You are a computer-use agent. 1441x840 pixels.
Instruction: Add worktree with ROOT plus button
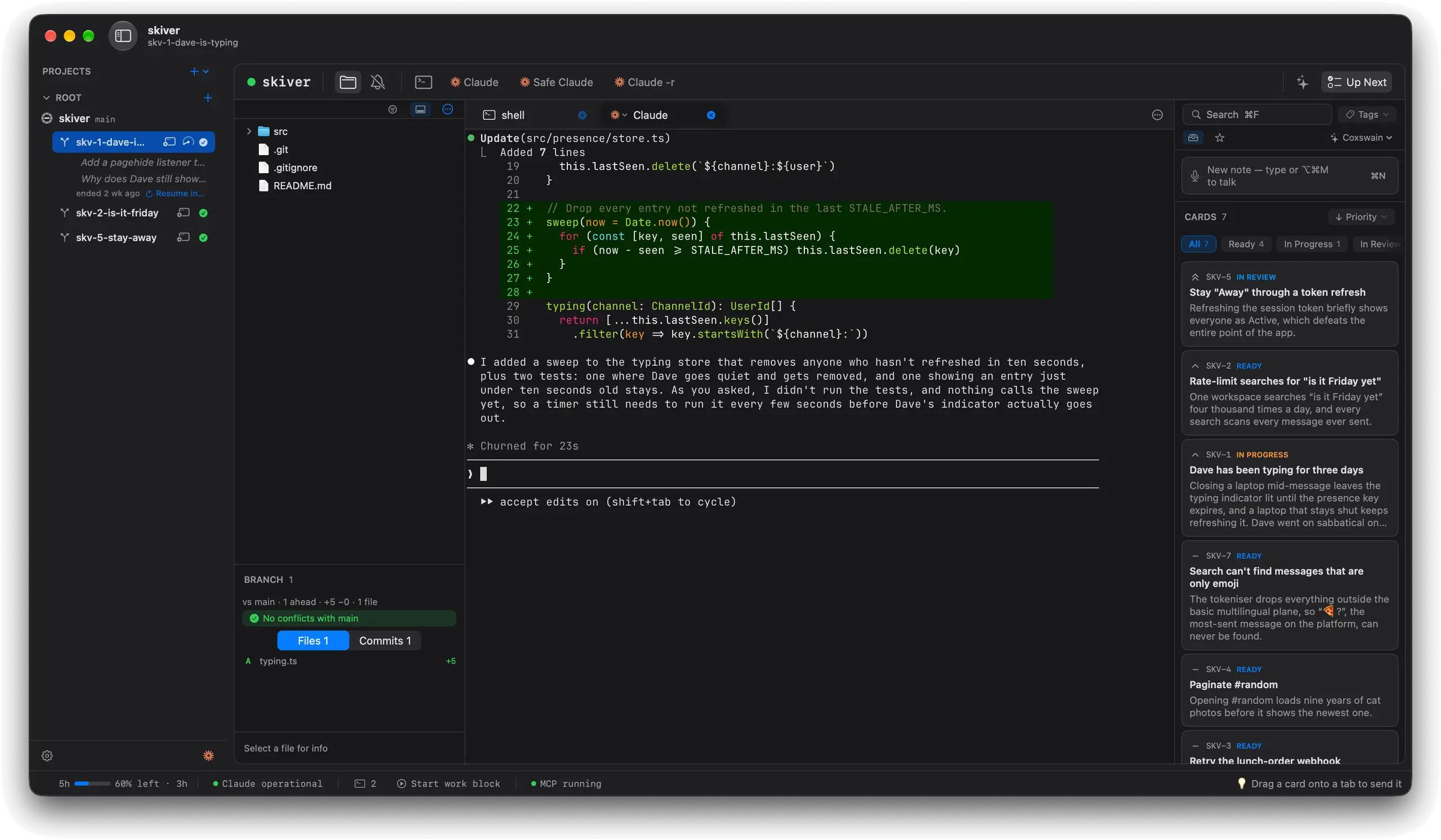click(x=208, y=98)
